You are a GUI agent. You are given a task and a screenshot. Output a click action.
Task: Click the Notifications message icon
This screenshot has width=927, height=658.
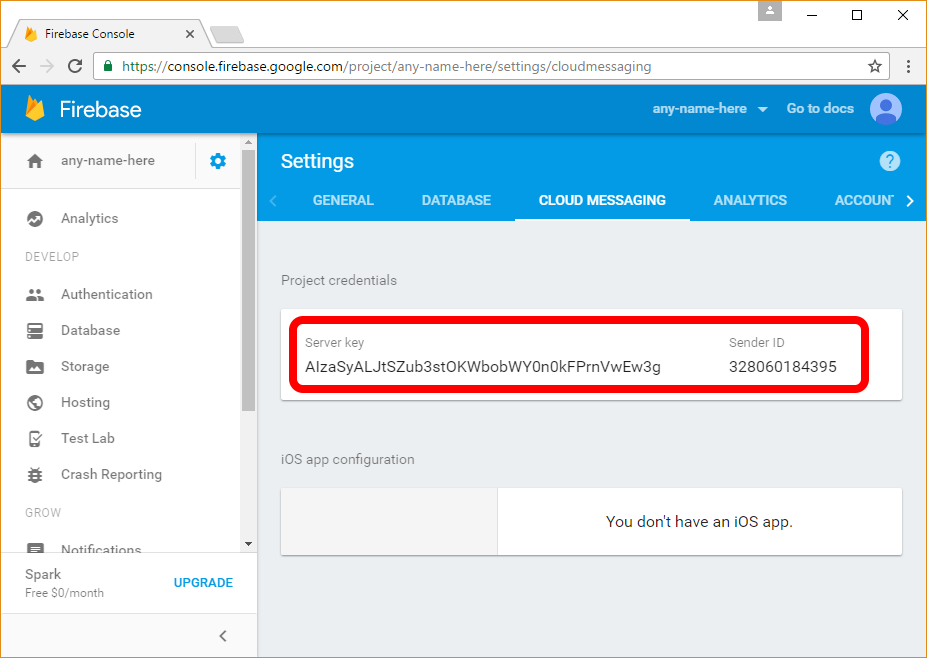pos(35,549)
